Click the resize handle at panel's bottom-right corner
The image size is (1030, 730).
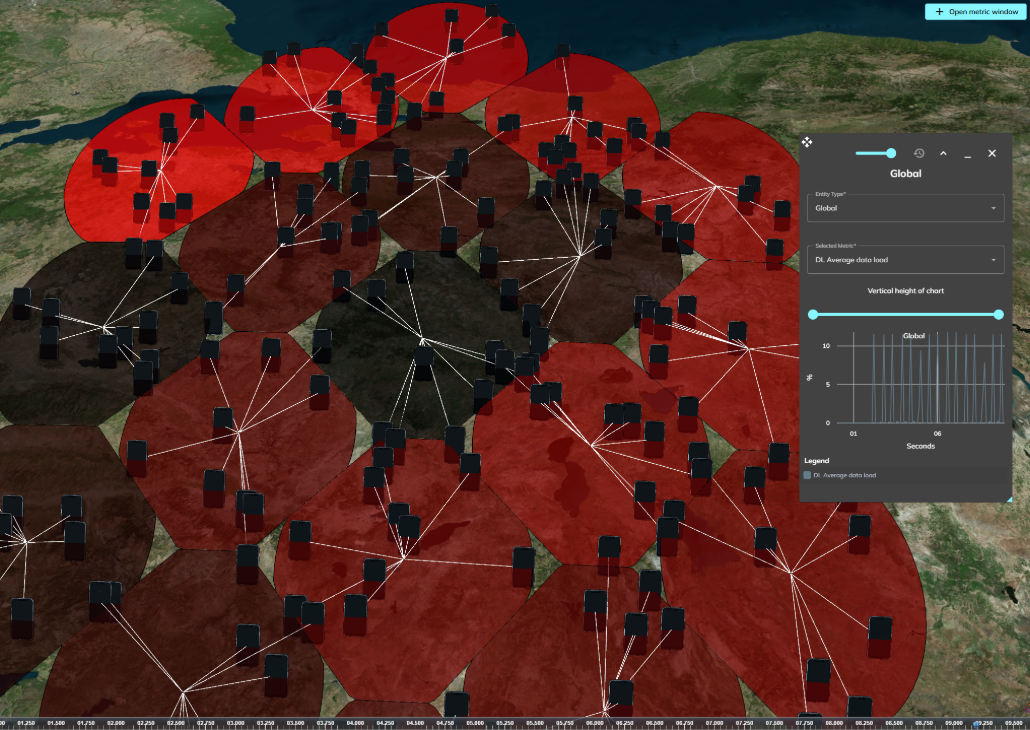pyautogui.click(x=1008, y=498)
